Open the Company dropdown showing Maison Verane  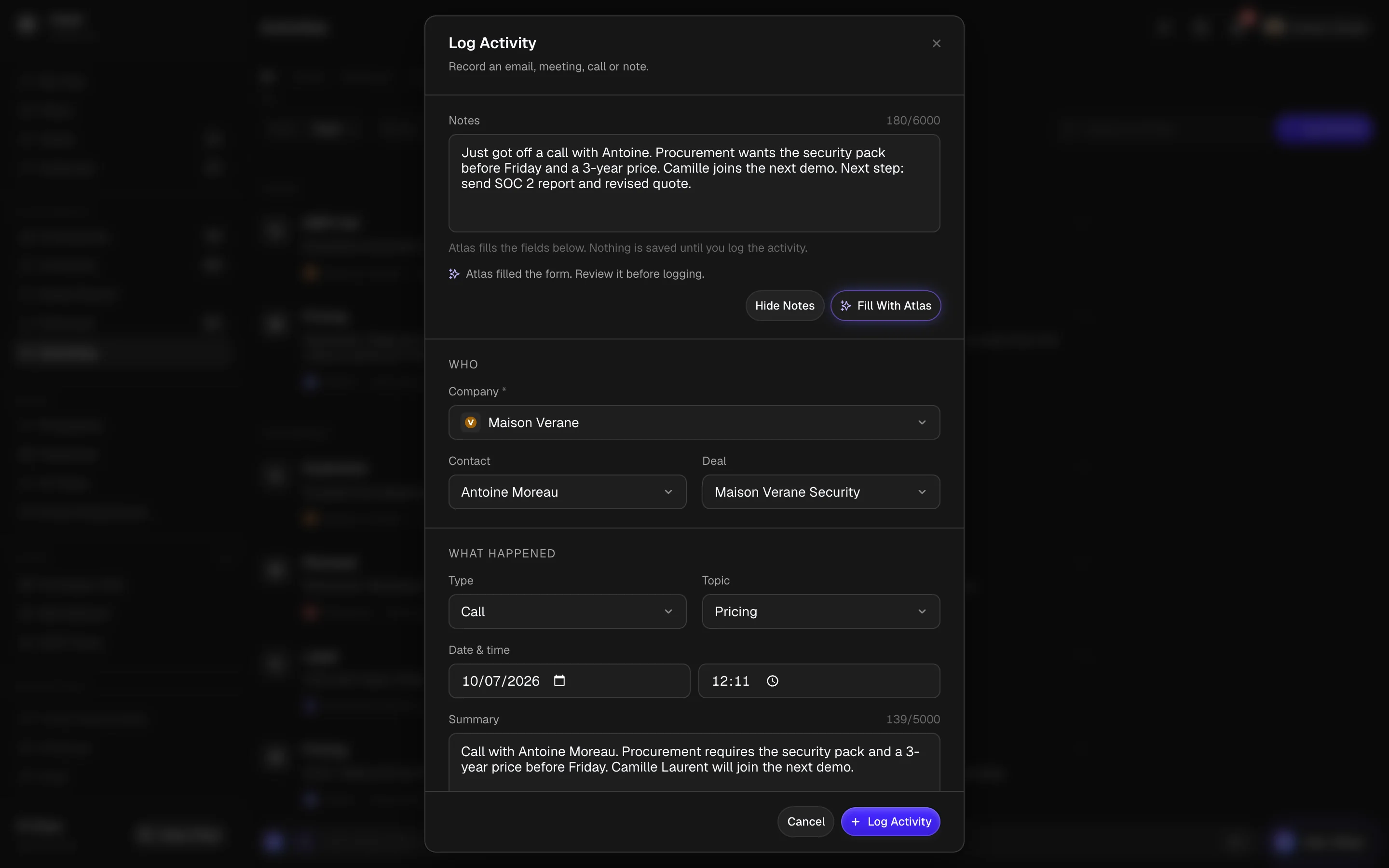694,422
